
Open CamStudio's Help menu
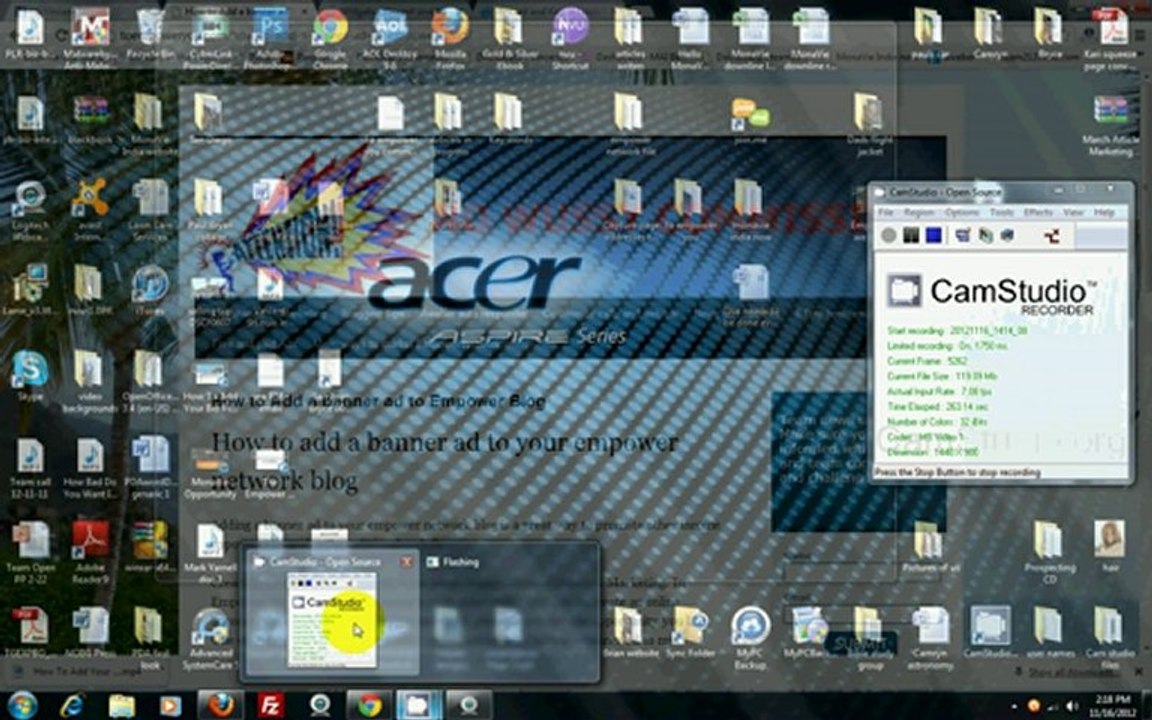tap(1104, 212)
